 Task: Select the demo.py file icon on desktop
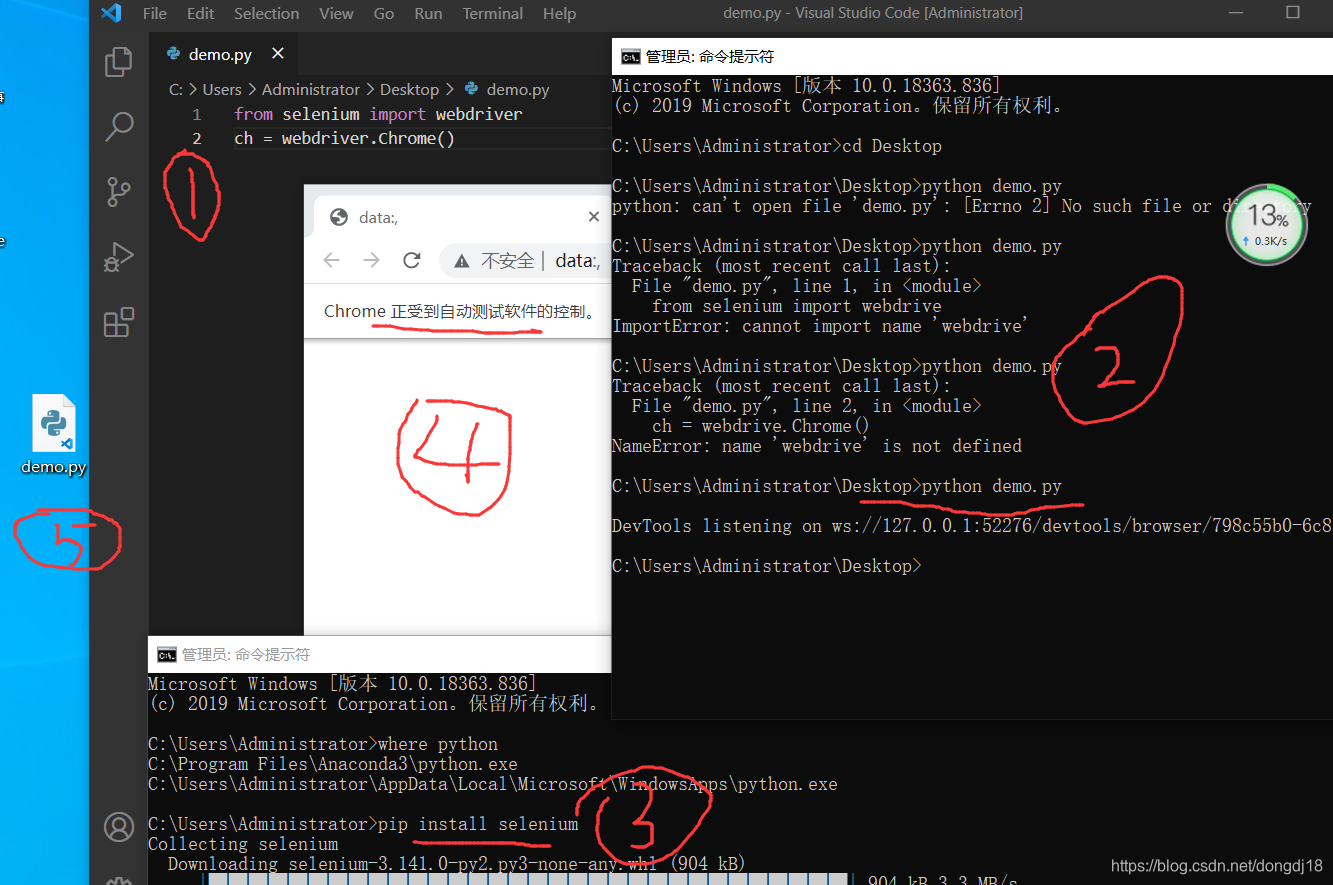tap(54, 434)
